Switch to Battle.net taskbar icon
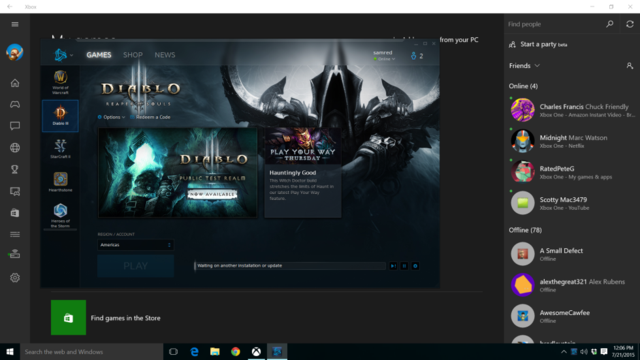The width and height of the screenshot is (640, 360). tap(277, 351)
